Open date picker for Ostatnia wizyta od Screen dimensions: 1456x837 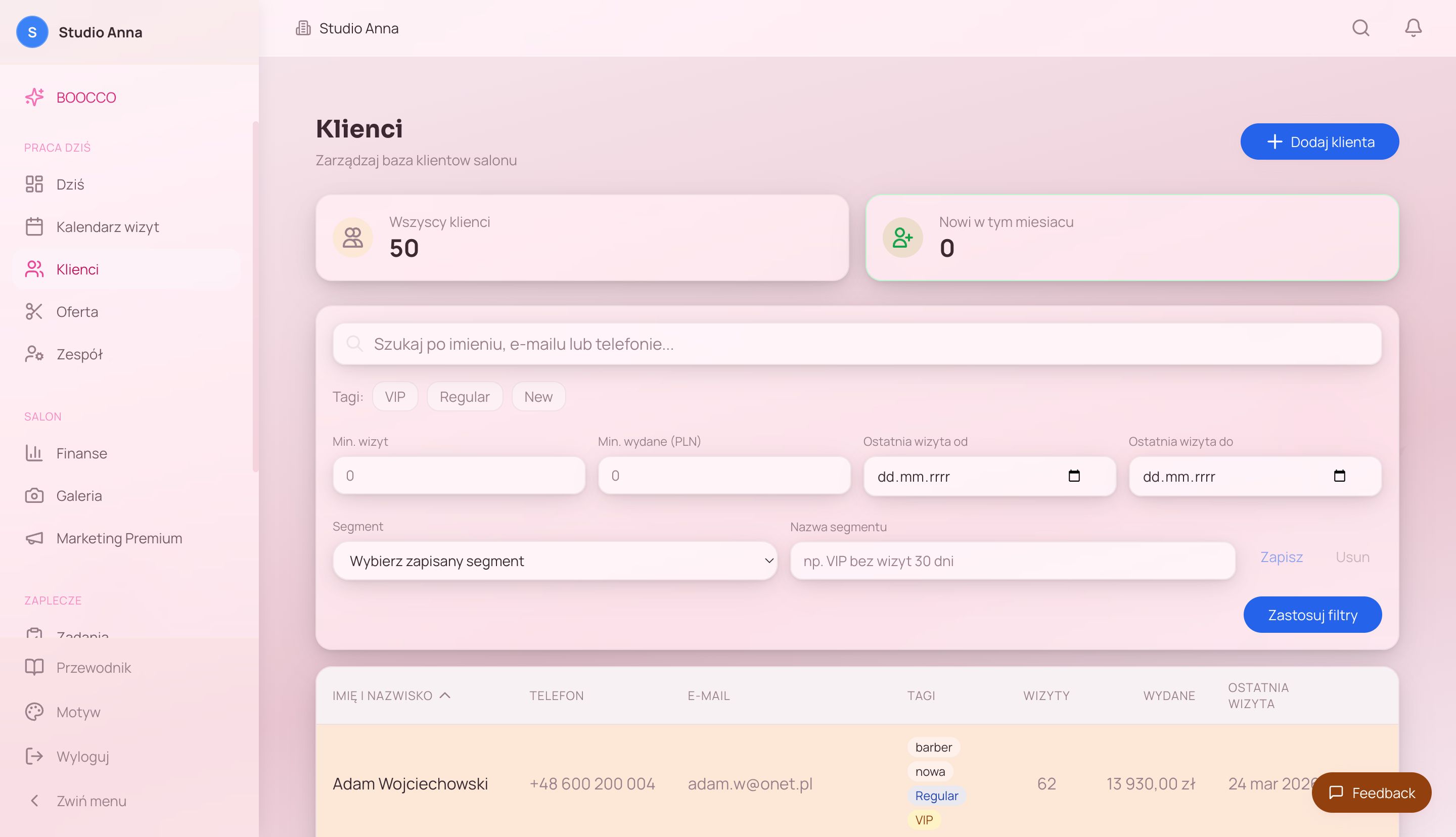click(1074, 476)
